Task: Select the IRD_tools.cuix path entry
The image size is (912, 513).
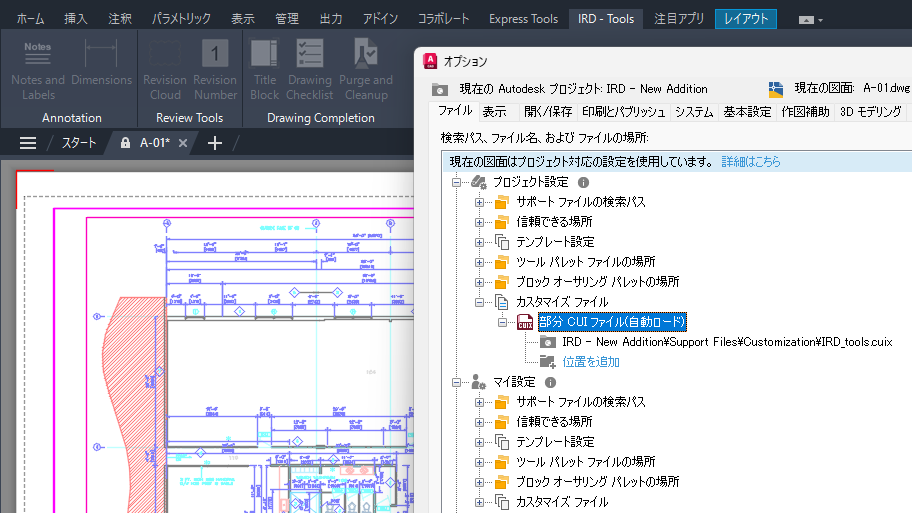Action: coord(727,342)
